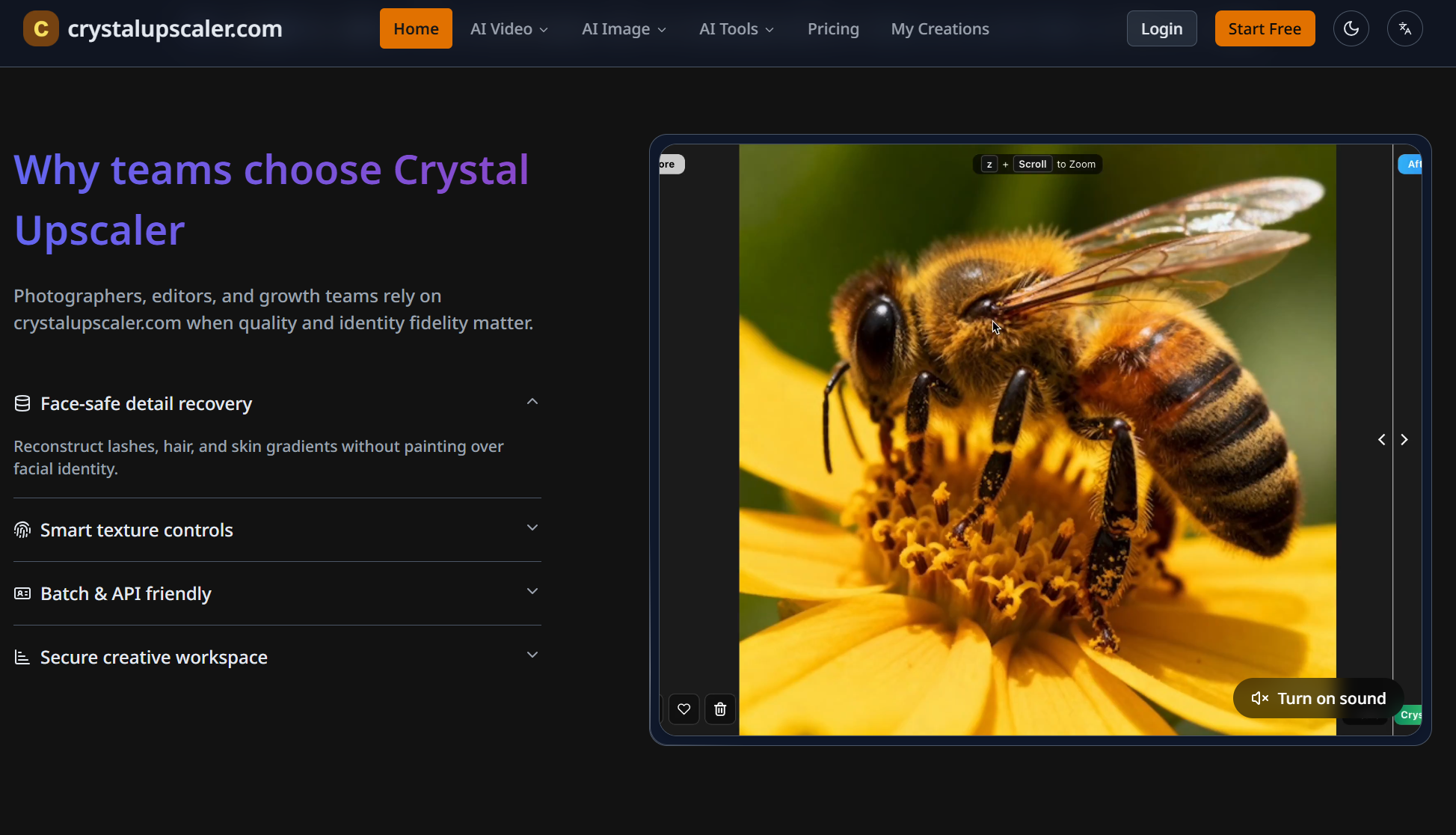
Task: Switch to the Home tab
Action: coord(415,28)
